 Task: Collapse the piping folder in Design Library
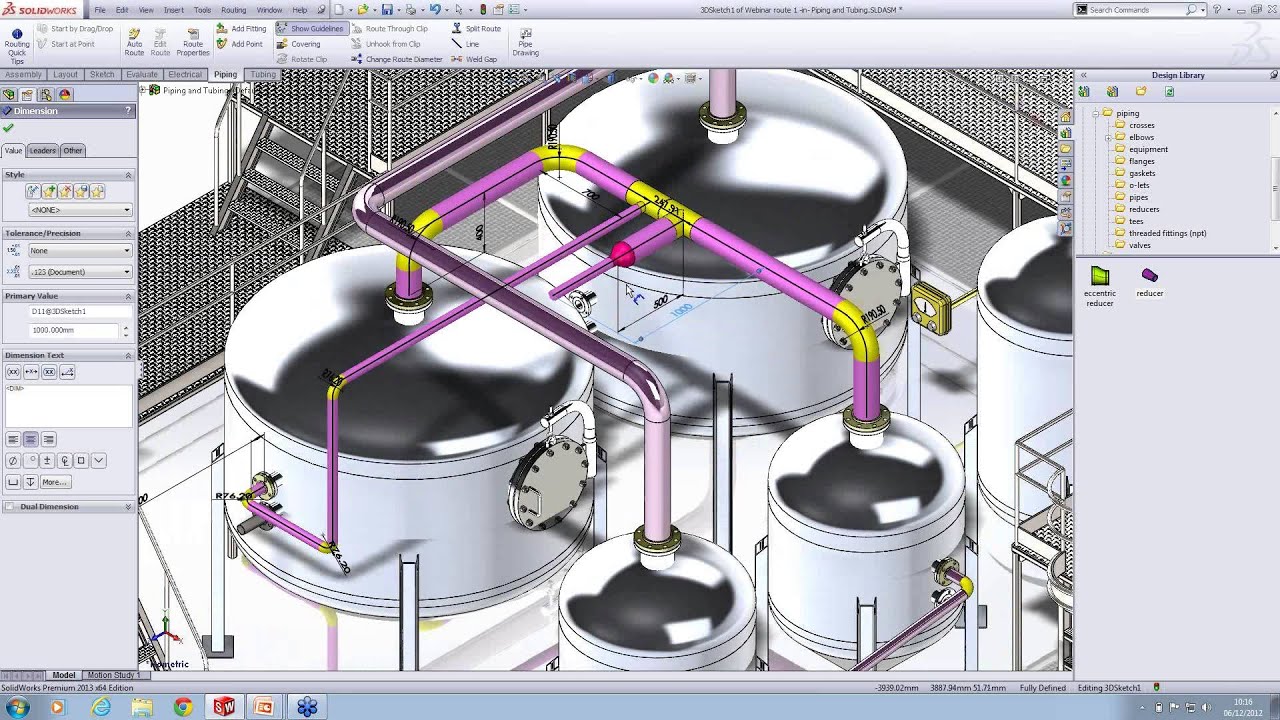point(1095,114)
